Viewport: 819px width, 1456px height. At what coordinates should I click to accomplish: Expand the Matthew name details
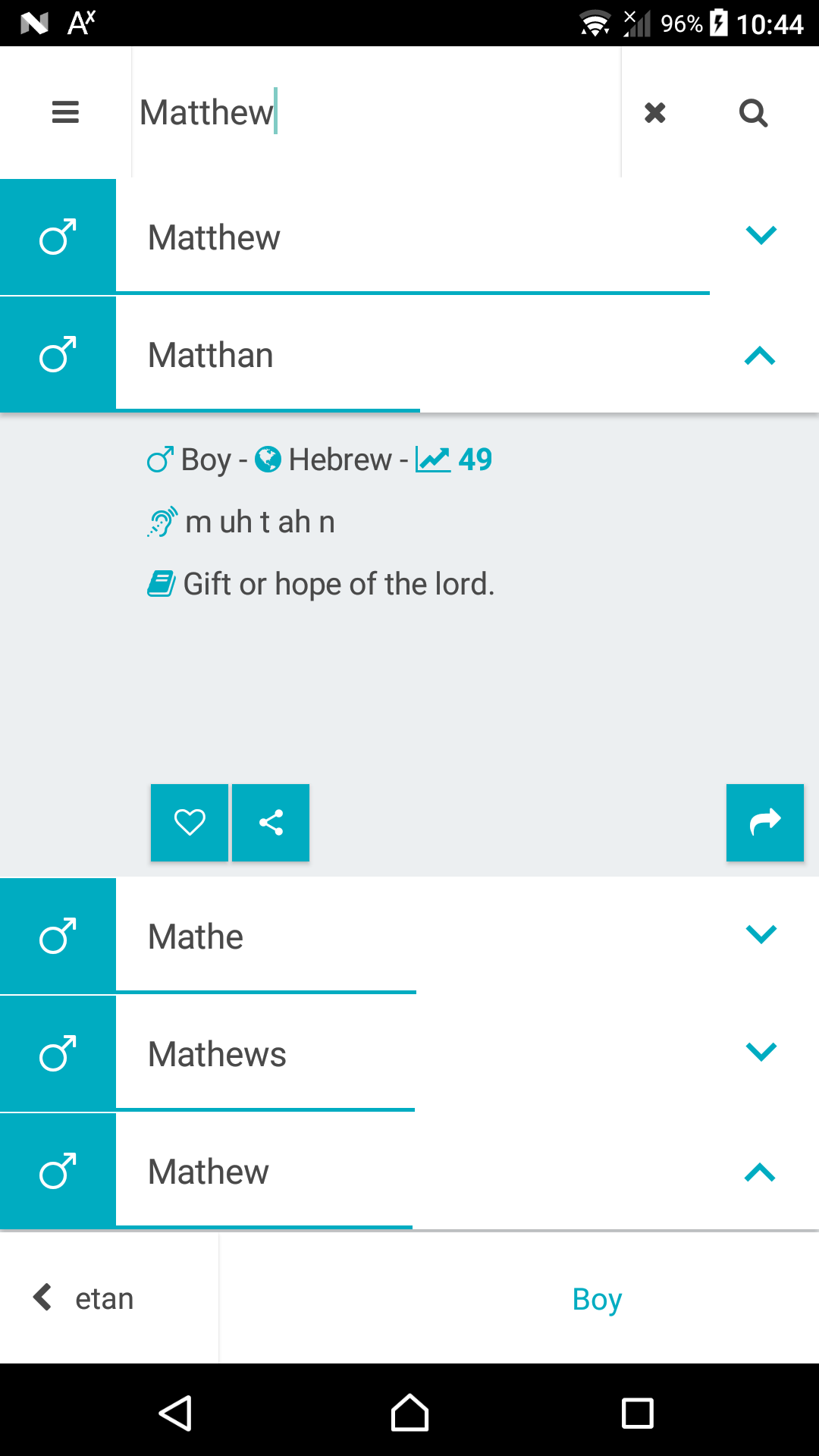point(761,236)
